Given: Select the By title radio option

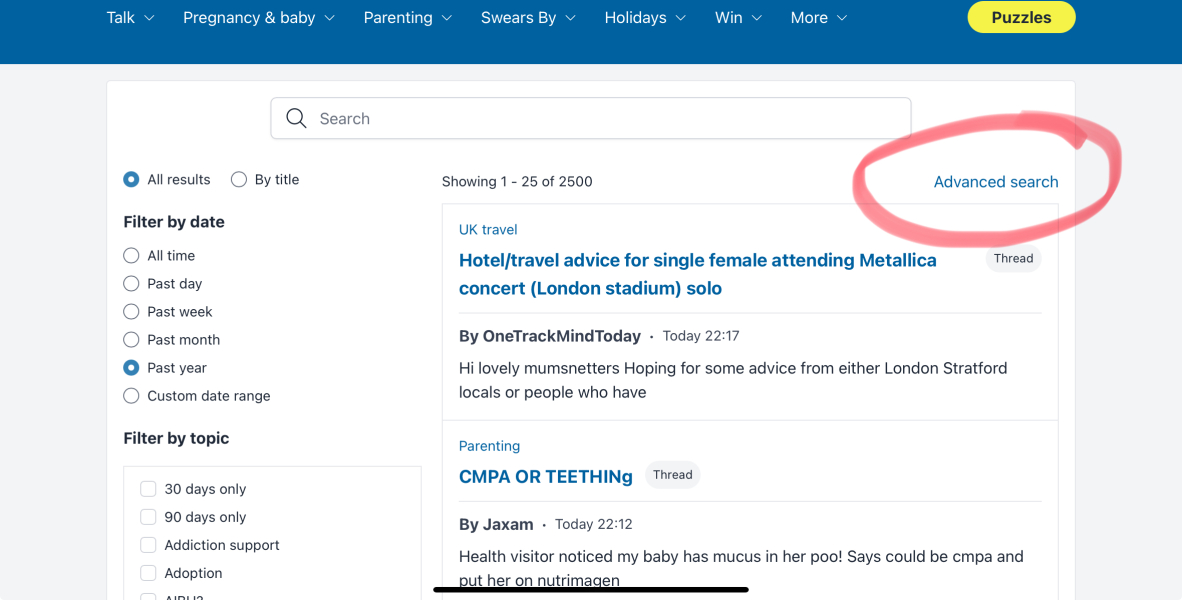Looking at the screenshot, I should (x=239, y=180).
